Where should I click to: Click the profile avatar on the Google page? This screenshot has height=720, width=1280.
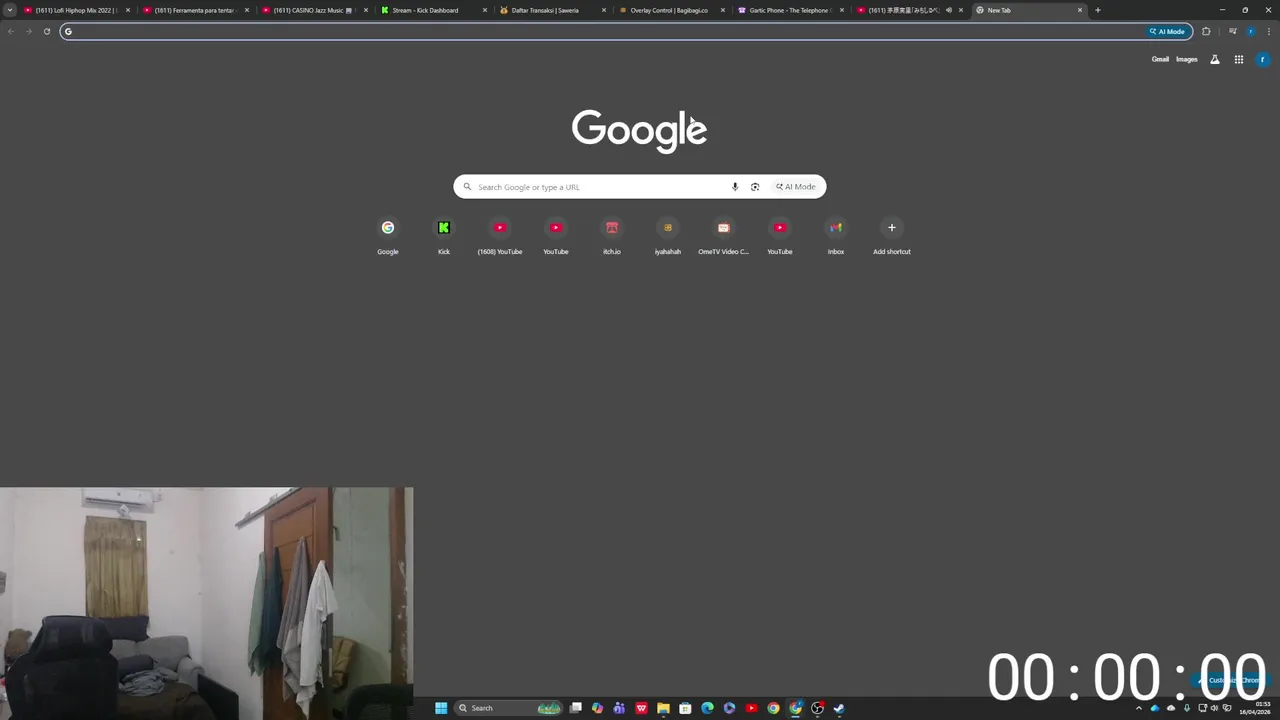1262,59
